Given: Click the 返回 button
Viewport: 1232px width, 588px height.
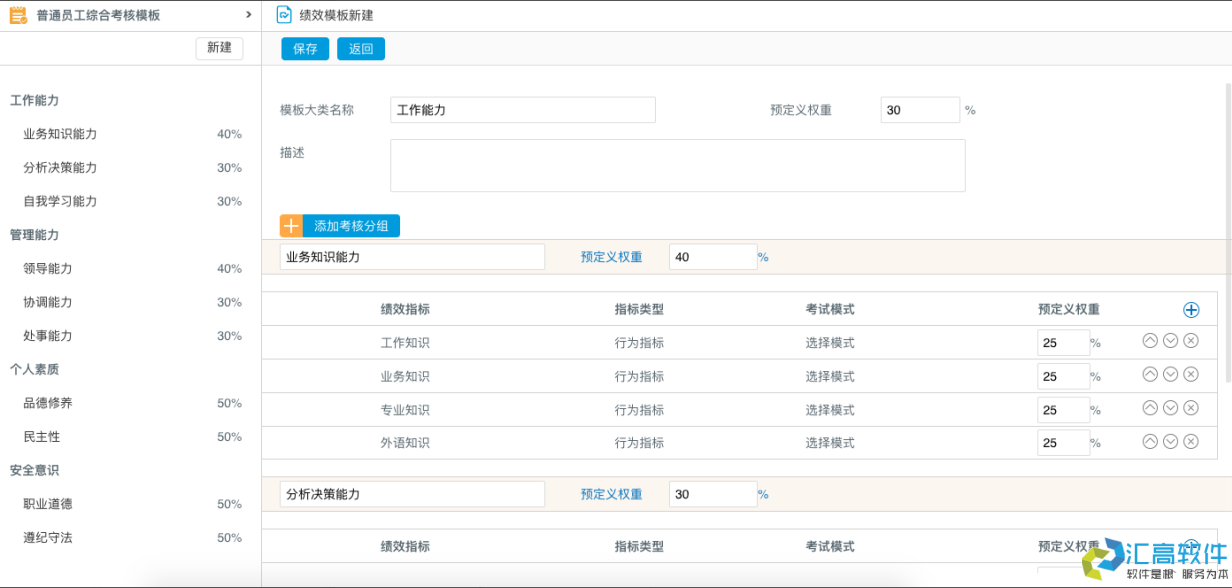Looking at the screenshot, I should [360, 48].
